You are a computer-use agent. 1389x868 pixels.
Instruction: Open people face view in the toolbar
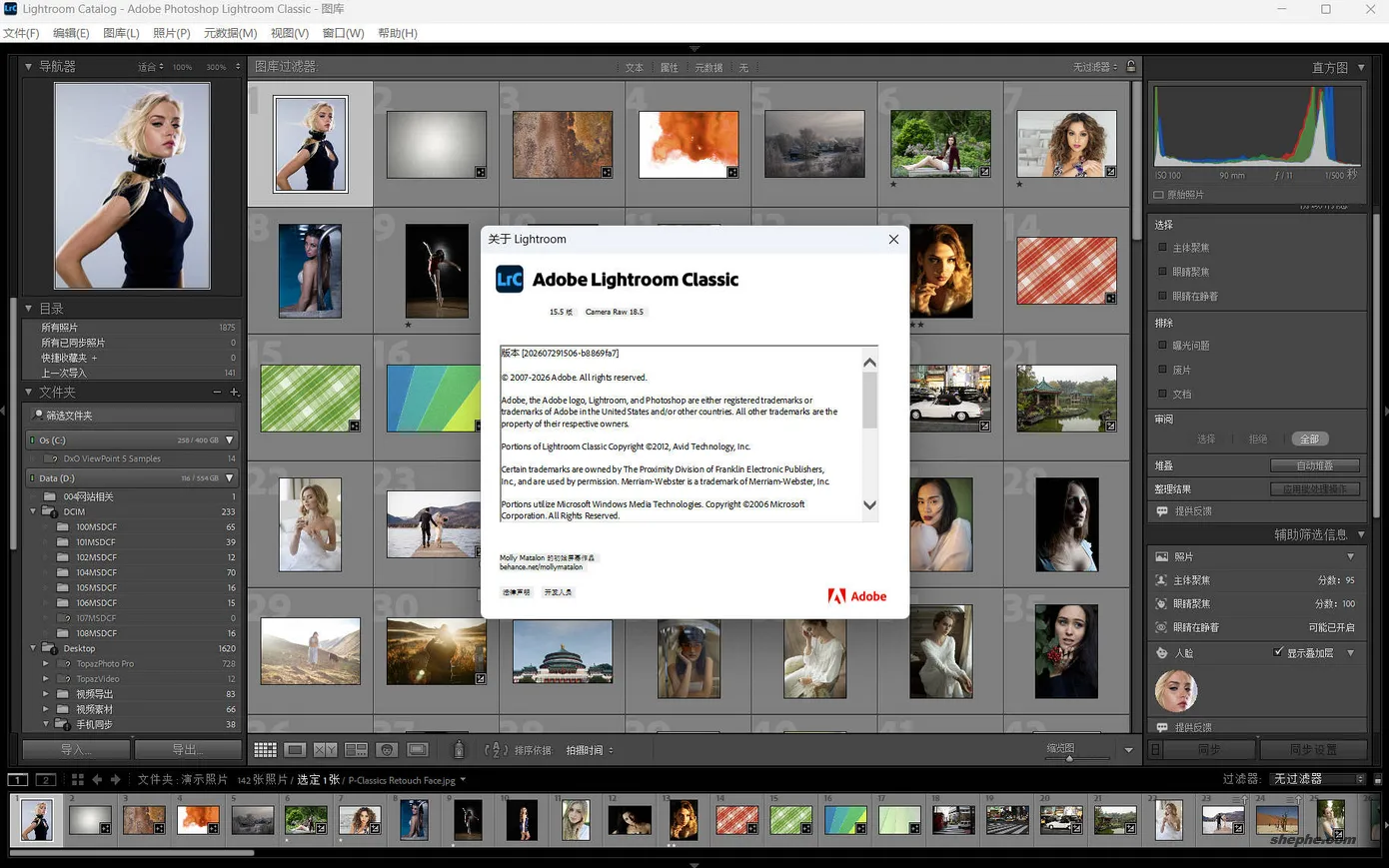click(x=387, y=750)
